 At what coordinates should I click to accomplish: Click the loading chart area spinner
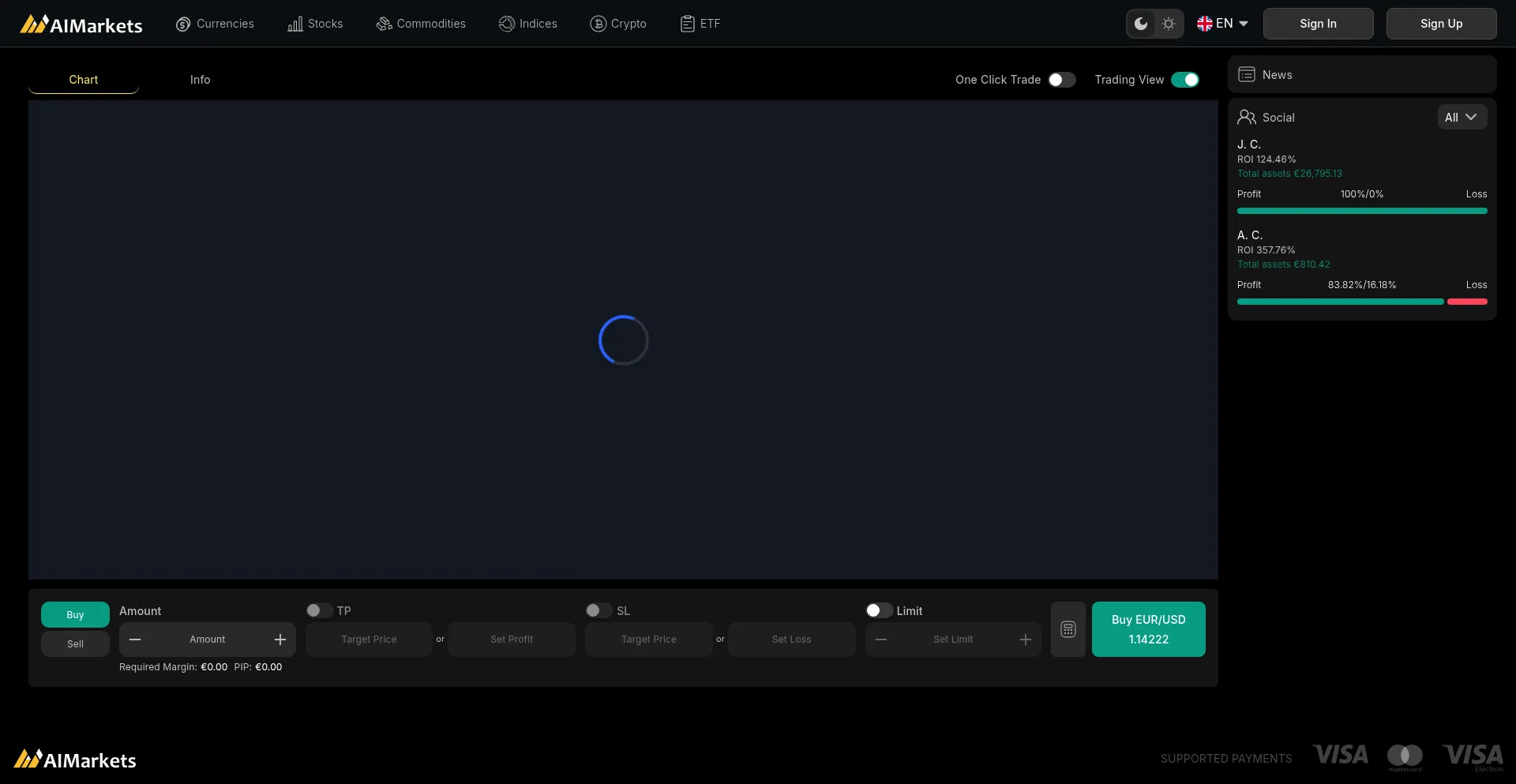pos(624,340)
